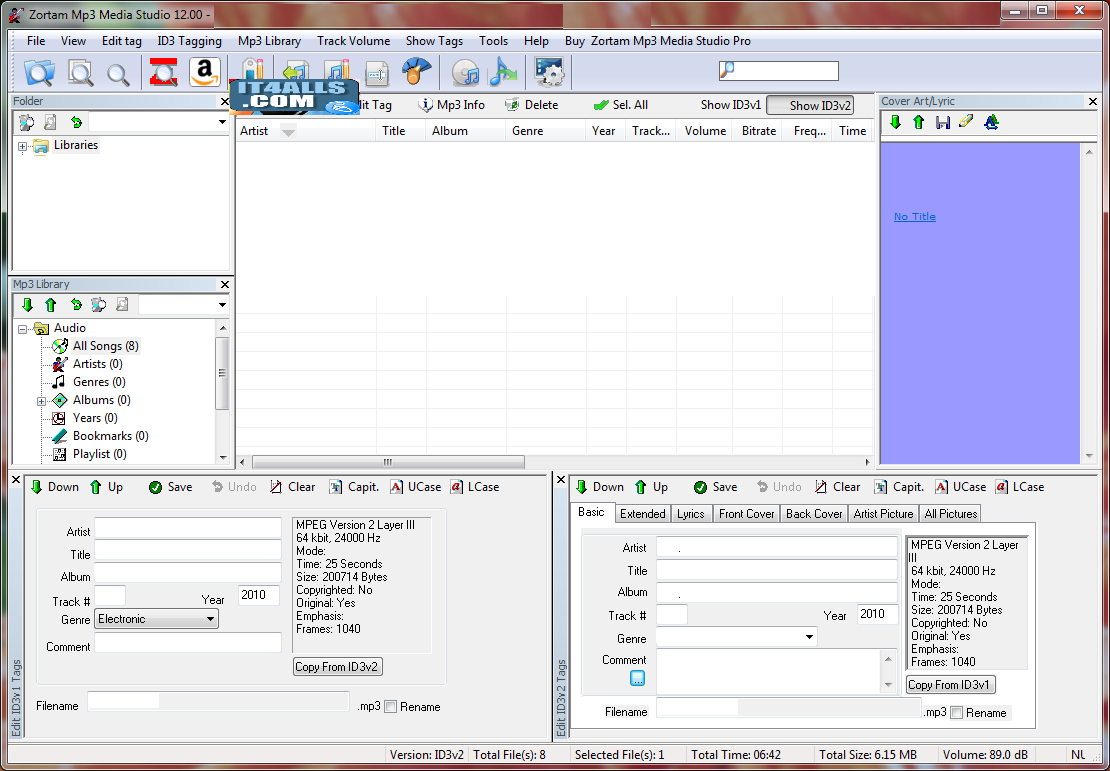
Task: Open the Folder panel path dropdown
Action: [222, 122]
